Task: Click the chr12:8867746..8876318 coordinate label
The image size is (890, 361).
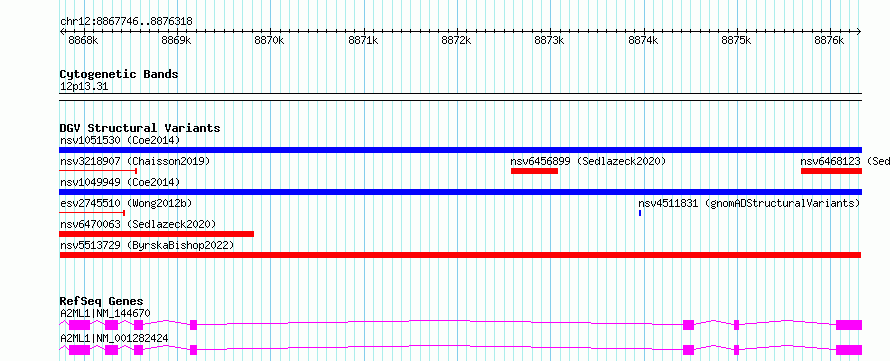Action: (x=126, y=22)
